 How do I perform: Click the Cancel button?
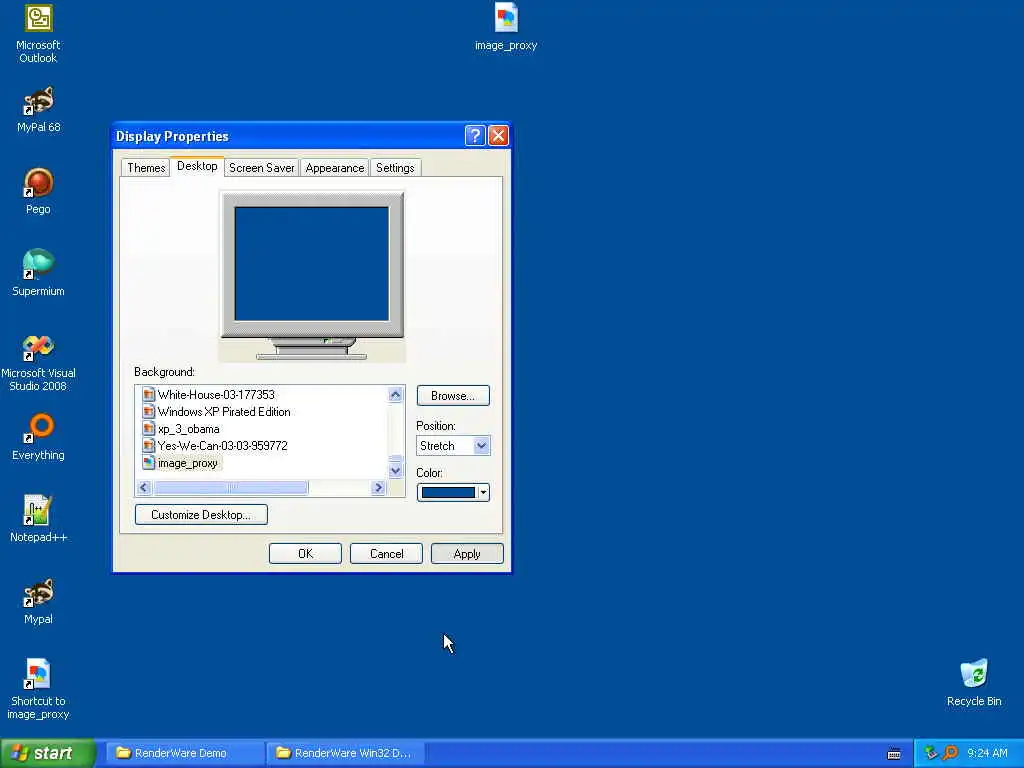[387, 554]
